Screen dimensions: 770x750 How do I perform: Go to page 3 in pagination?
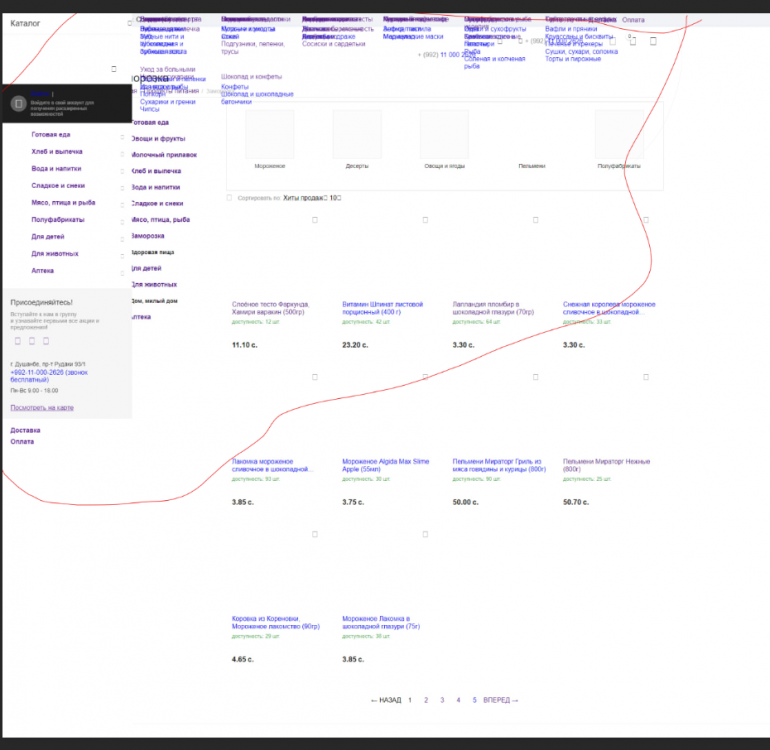(x=442, y=700)
